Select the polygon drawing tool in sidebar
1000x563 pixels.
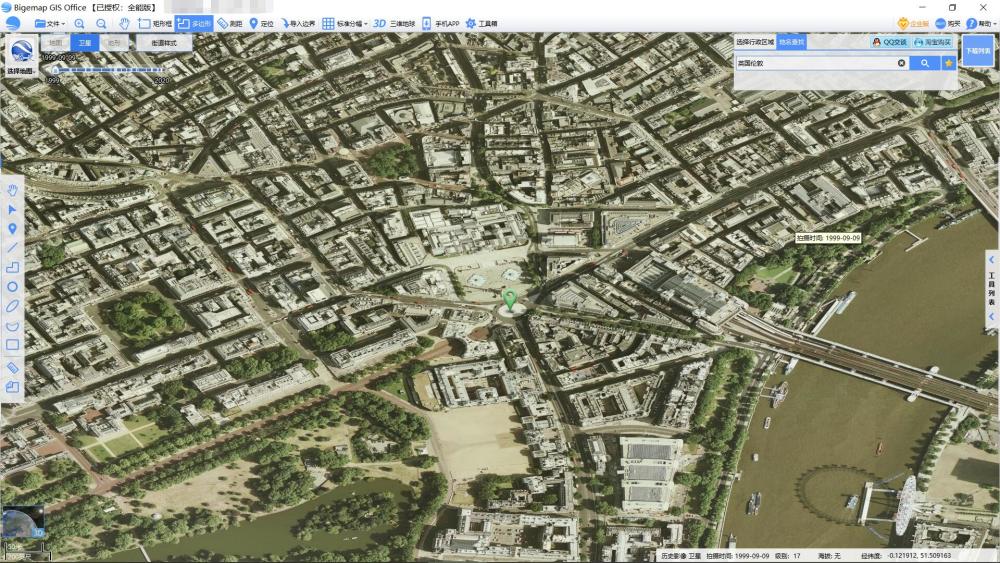(12, 267)
